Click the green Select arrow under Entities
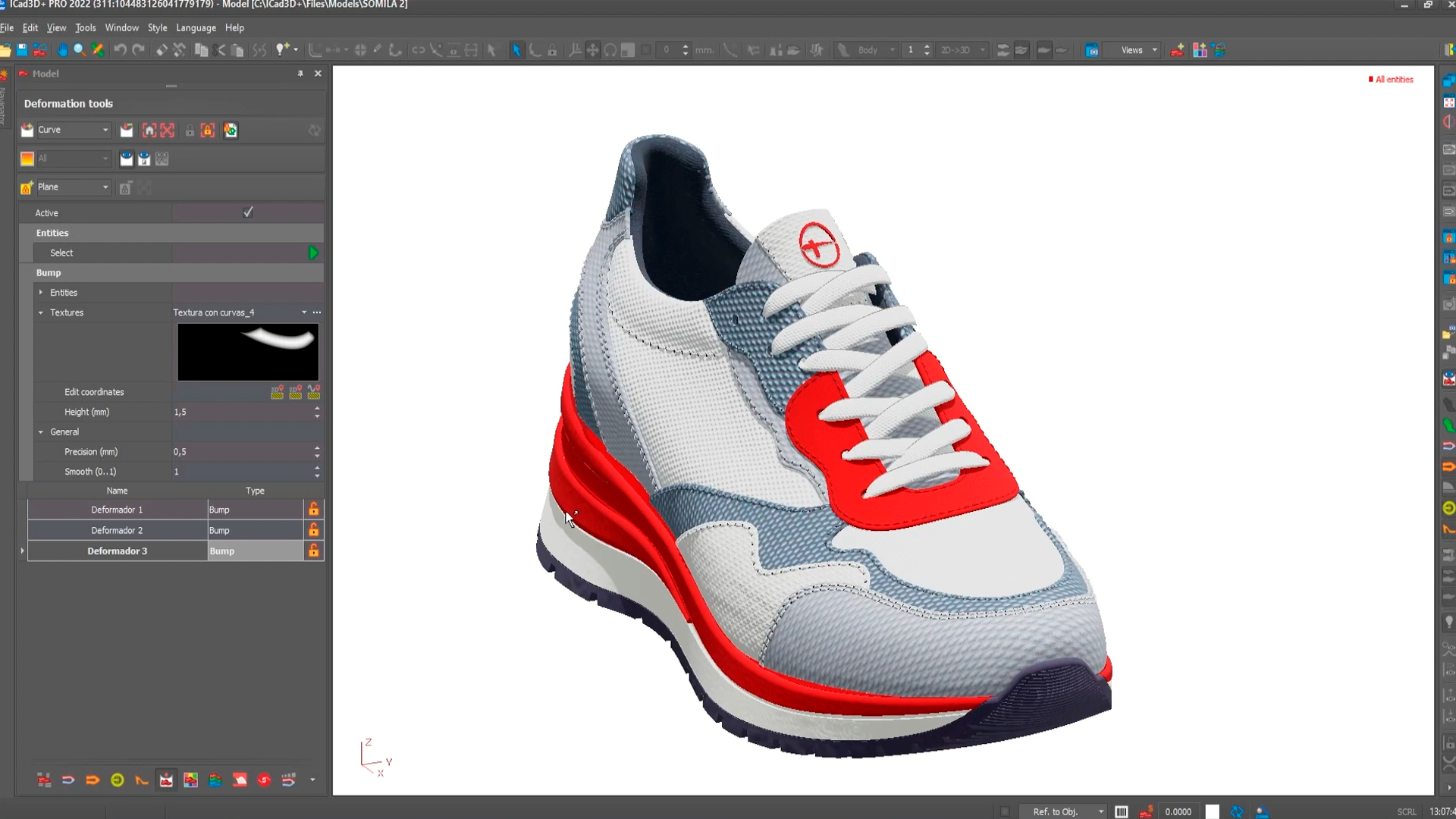 click(x=312, y=253)
